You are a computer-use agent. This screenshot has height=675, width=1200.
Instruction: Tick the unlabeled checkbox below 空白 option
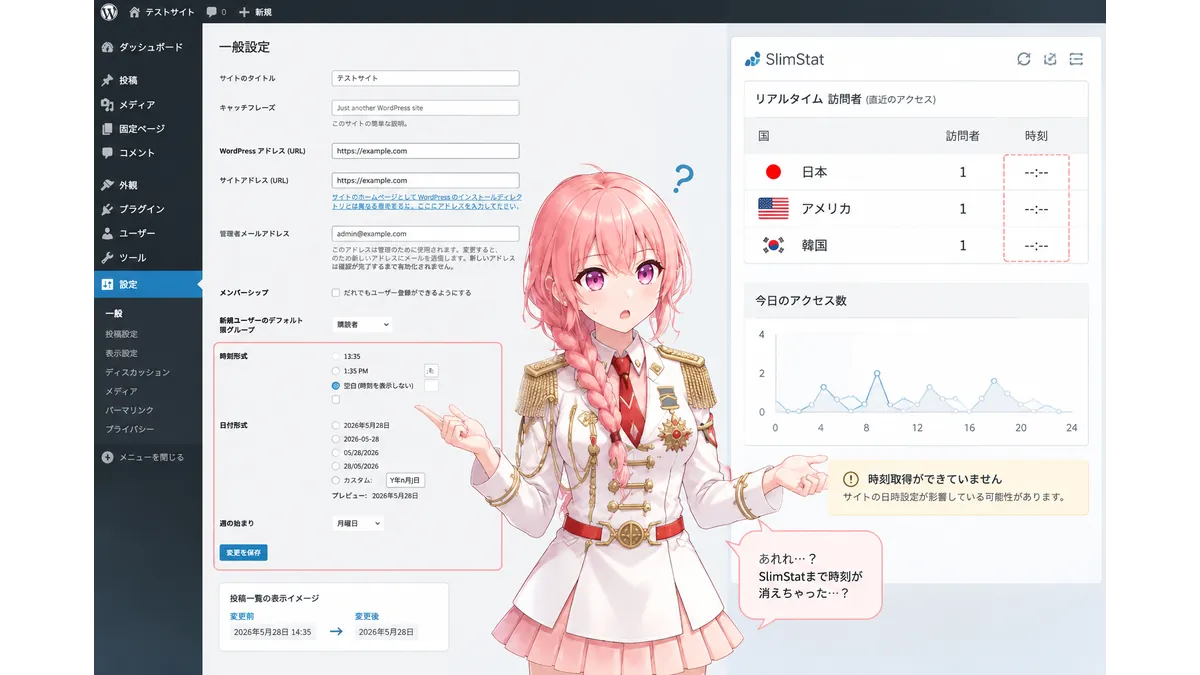[x=336, y=400]
